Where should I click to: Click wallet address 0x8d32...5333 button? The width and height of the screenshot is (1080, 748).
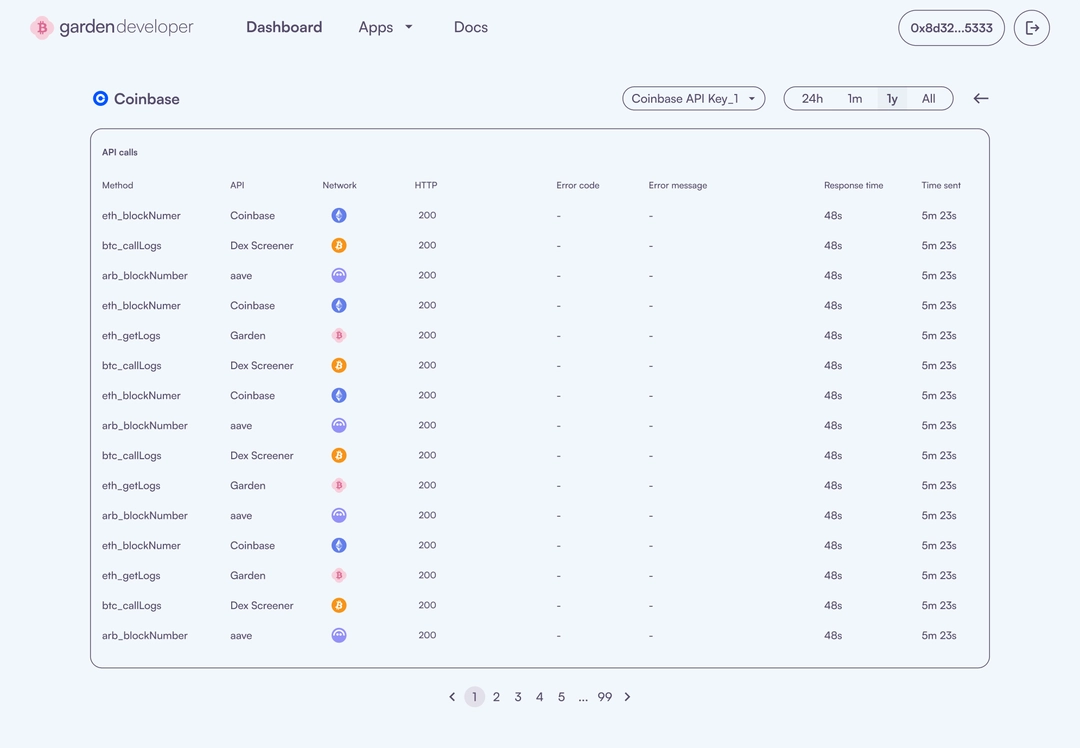951,28
